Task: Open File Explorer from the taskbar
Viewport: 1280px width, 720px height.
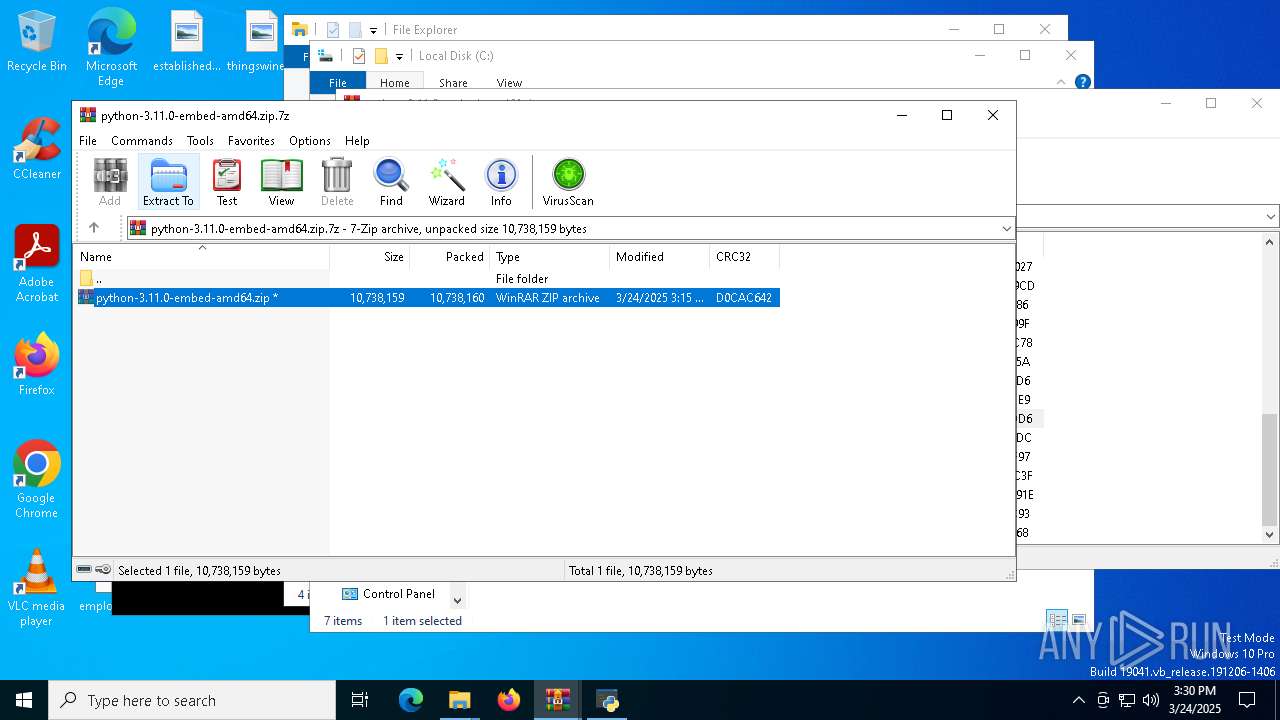Action: pyautogui.click(x=459, y=700)
